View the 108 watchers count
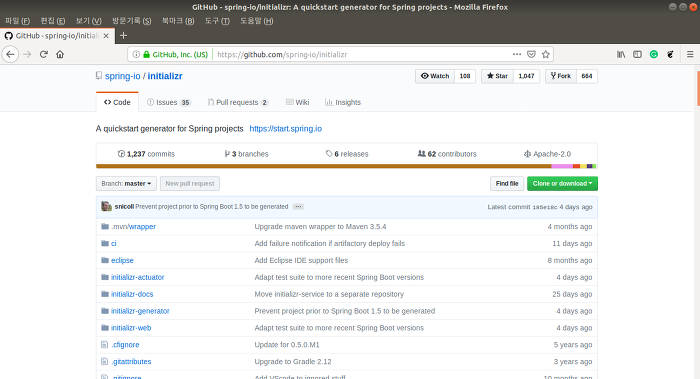The width and height of the screenshot is (700, 379). 465,76
